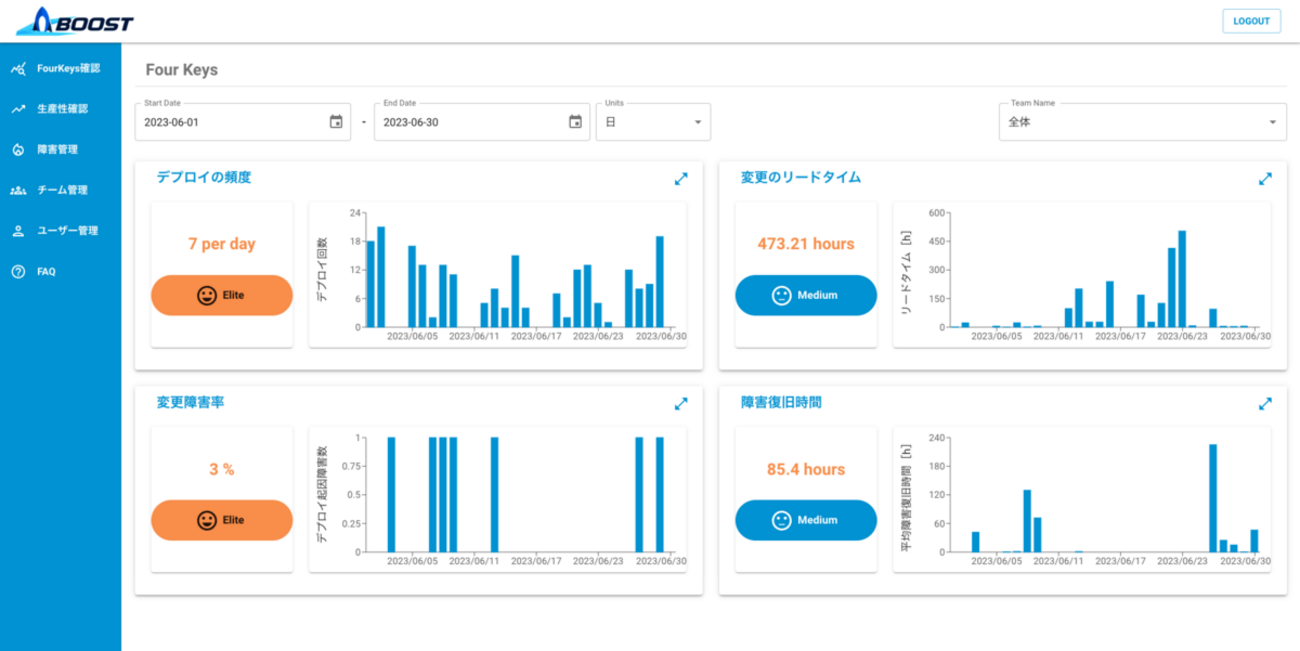Click the blue Medium badge under 473.21 hours

806,295
